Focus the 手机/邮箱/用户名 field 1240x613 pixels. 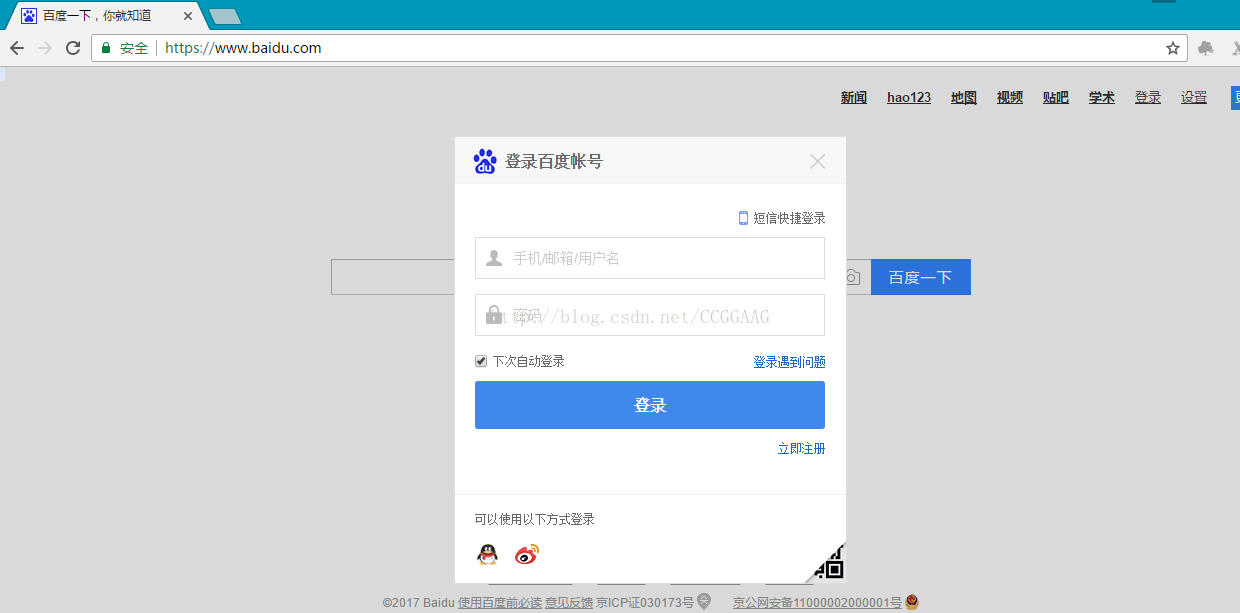tap(650, 258)
